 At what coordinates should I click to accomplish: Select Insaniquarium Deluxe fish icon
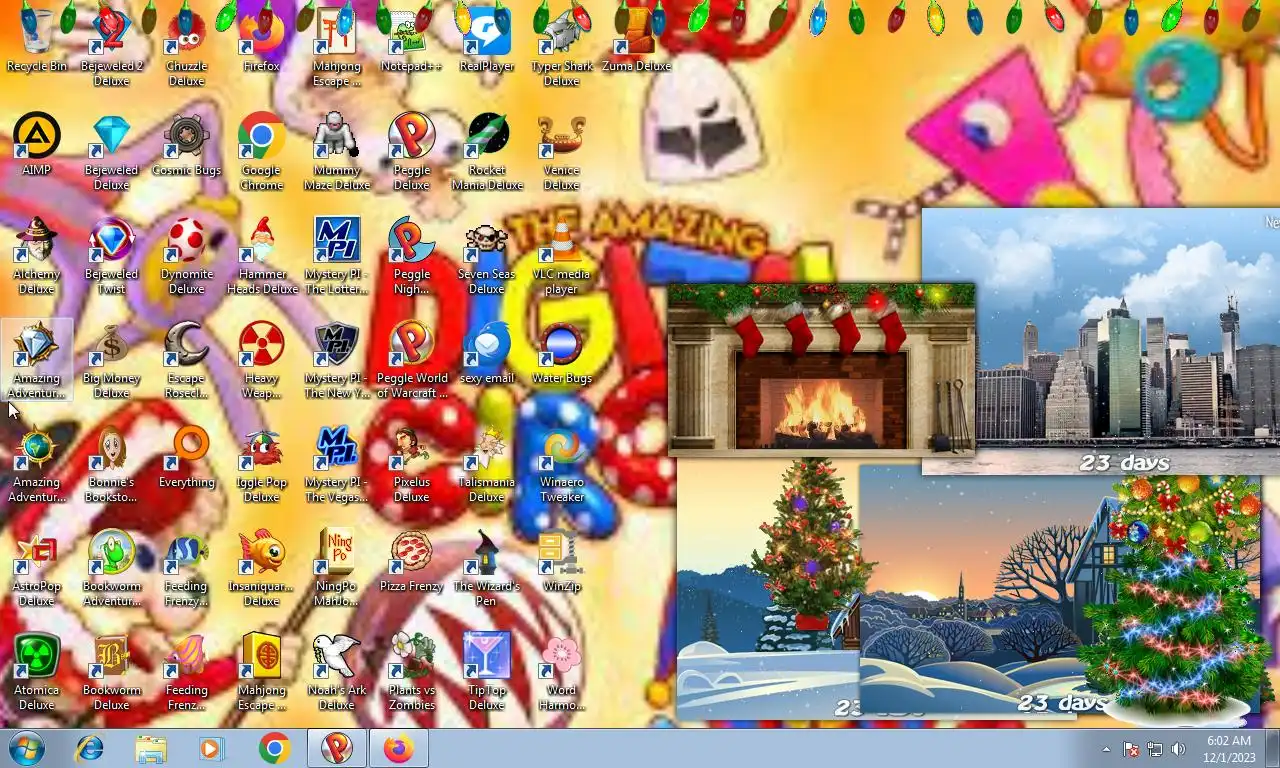point(262,567)
